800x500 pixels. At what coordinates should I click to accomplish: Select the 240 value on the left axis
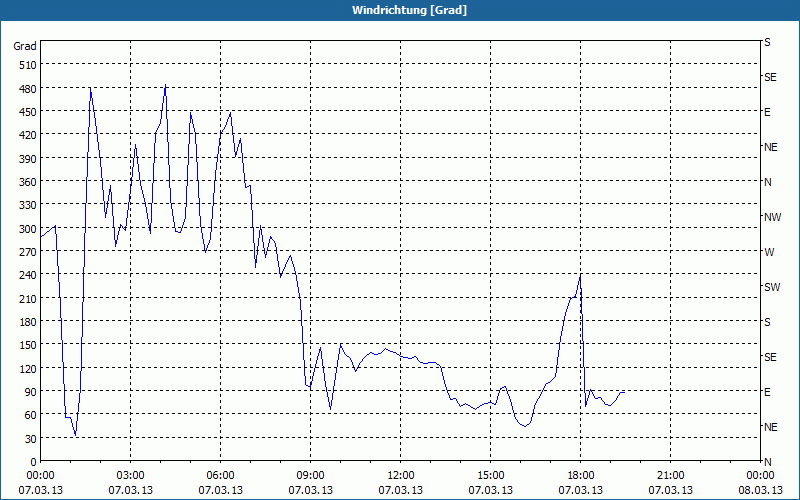(28, 275)
